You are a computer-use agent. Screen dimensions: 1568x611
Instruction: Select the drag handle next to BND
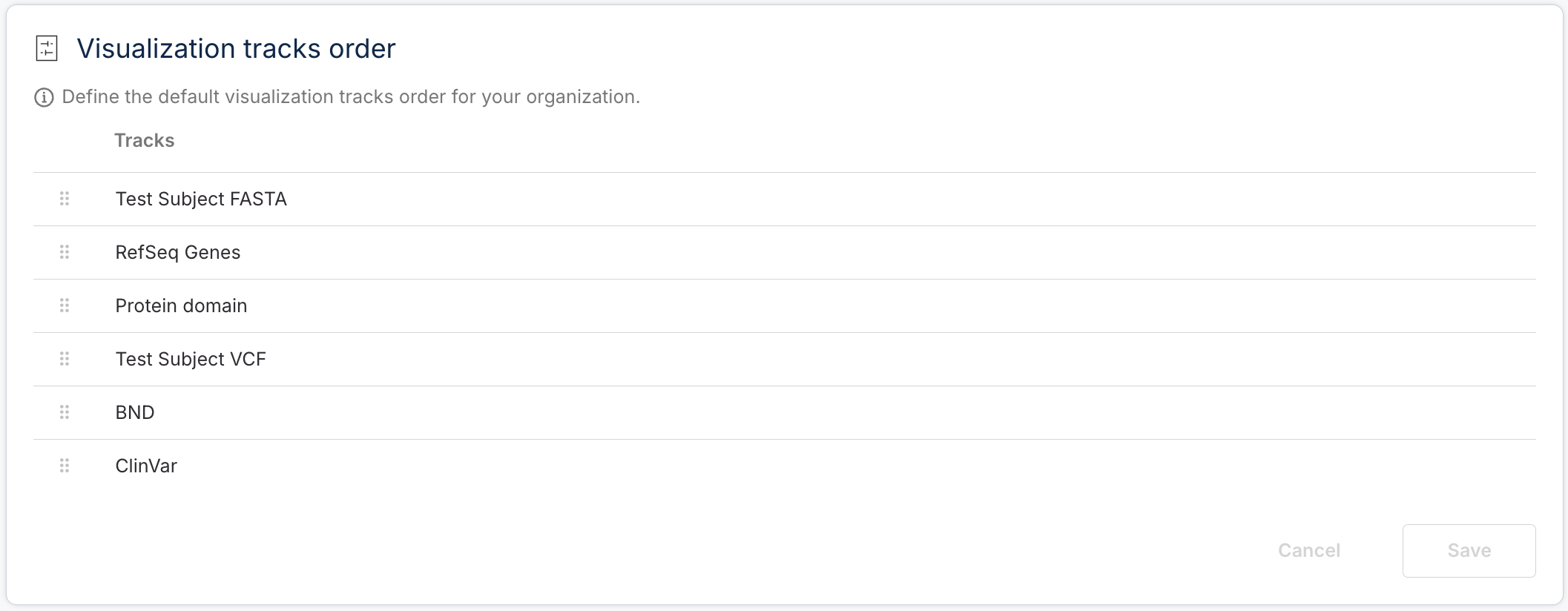pyautogui.click(x=65, y=412)
